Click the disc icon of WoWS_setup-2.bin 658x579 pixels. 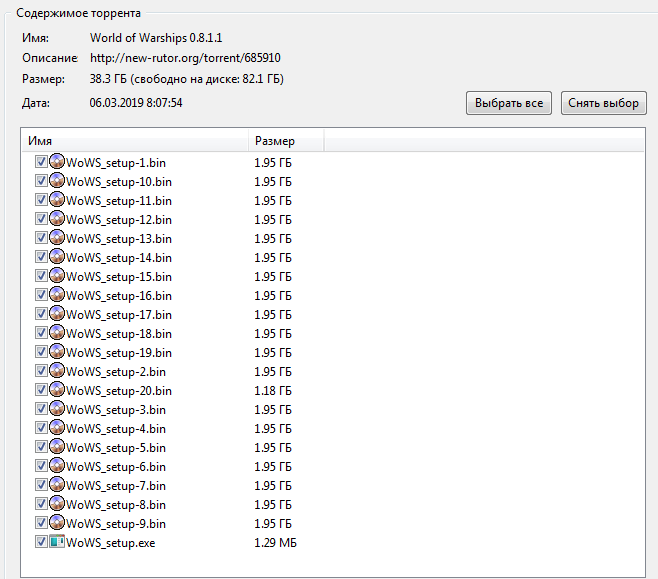click(57, 371)
